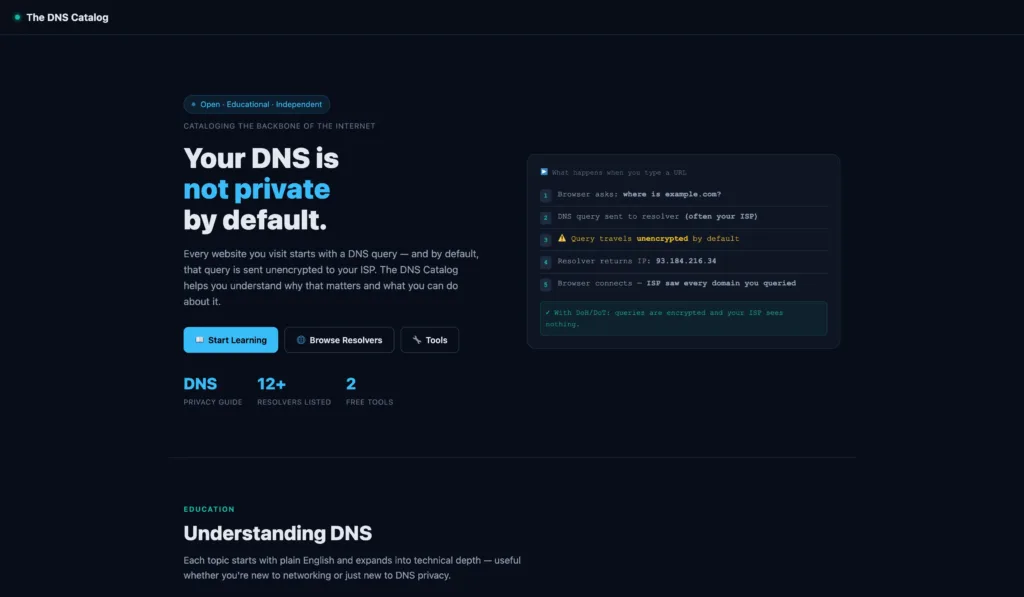Click the book icon on Start Learning button
Screen dimensions: 1024x597
pyautogui.click(x=199, y=340)
